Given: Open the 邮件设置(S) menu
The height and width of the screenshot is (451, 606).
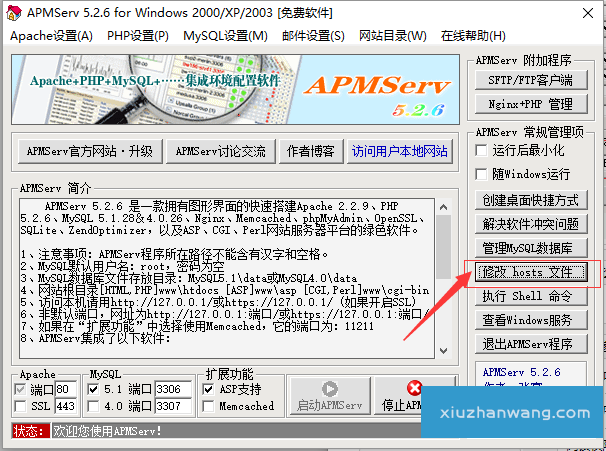Looking at the screenshot, I should pyautogui.click(x=313, y=36).
